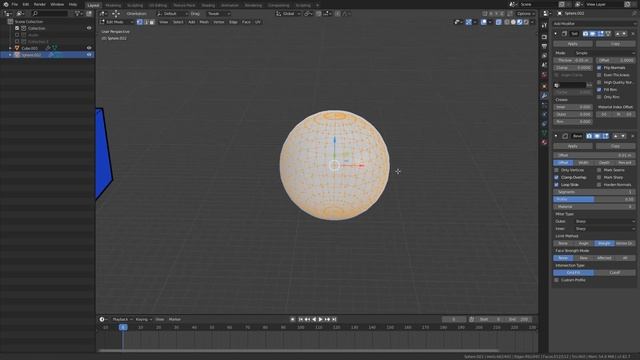Open View Layer properties tab icon

(544, 56)
